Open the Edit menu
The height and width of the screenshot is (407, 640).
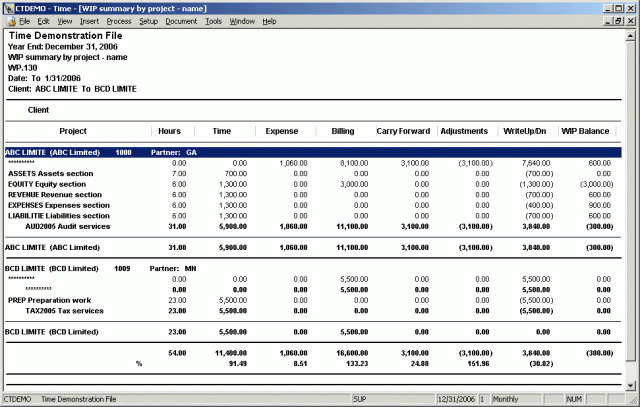pos(44,21)
